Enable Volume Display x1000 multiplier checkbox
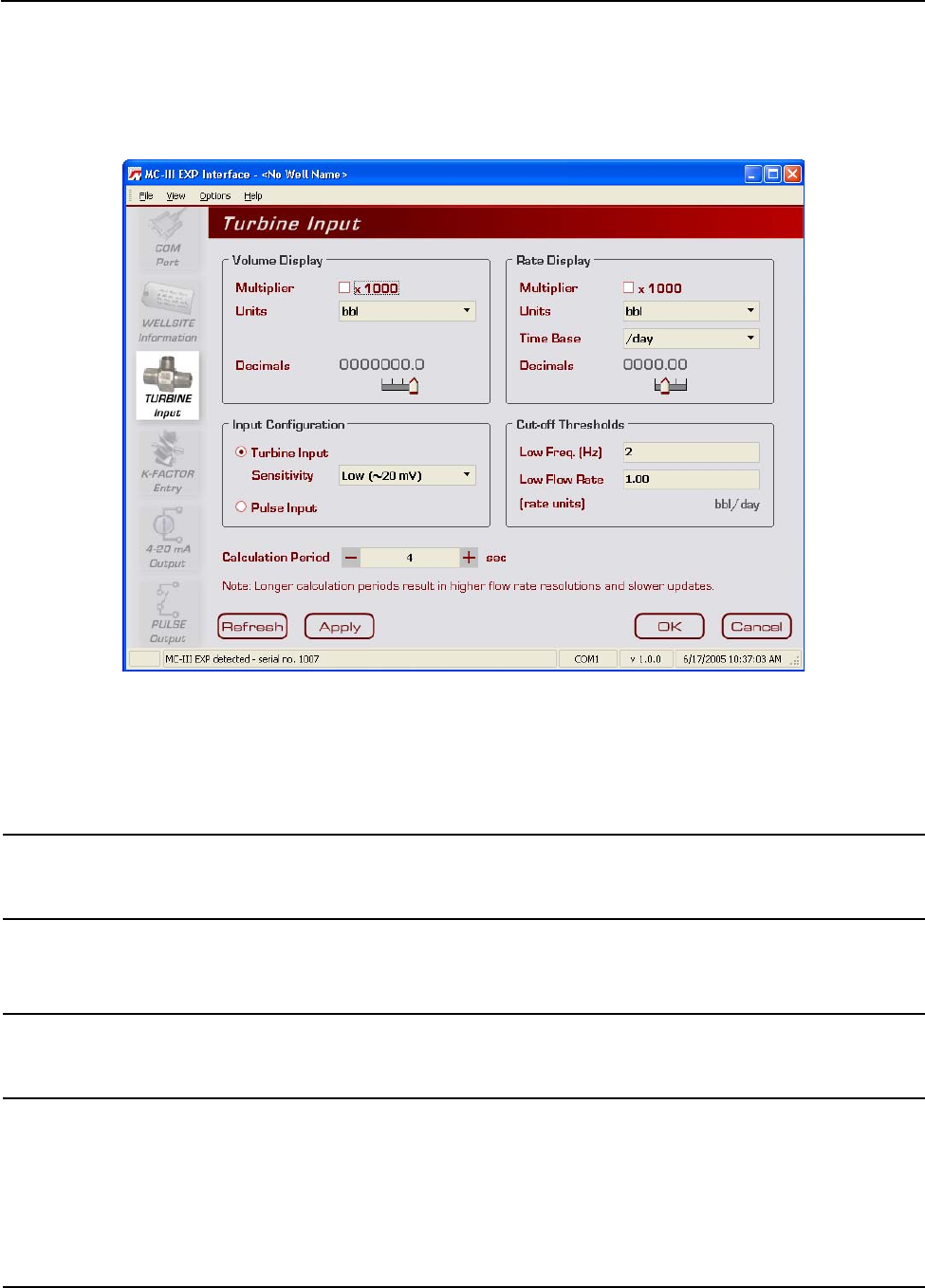This screenshot has height=1288, width=925. pyautogui.click(x=344, y=287)
